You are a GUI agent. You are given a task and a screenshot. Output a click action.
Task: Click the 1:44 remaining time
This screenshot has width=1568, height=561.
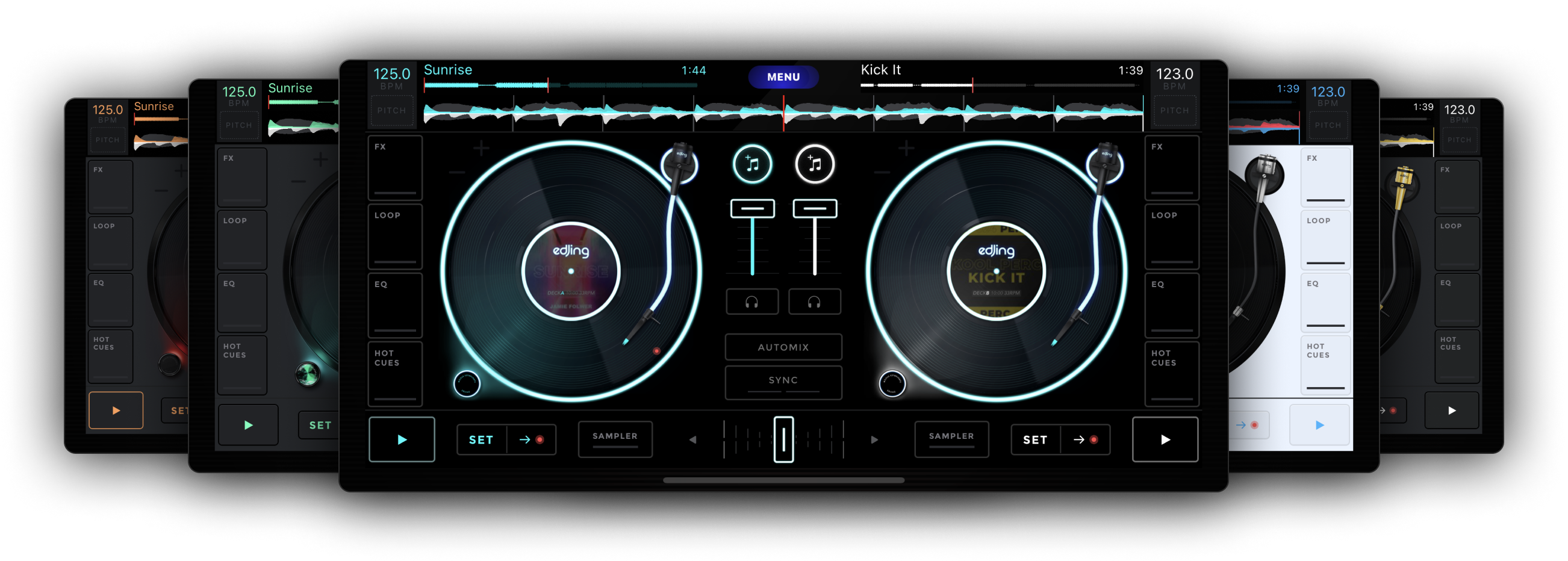[x=693, y=70]
